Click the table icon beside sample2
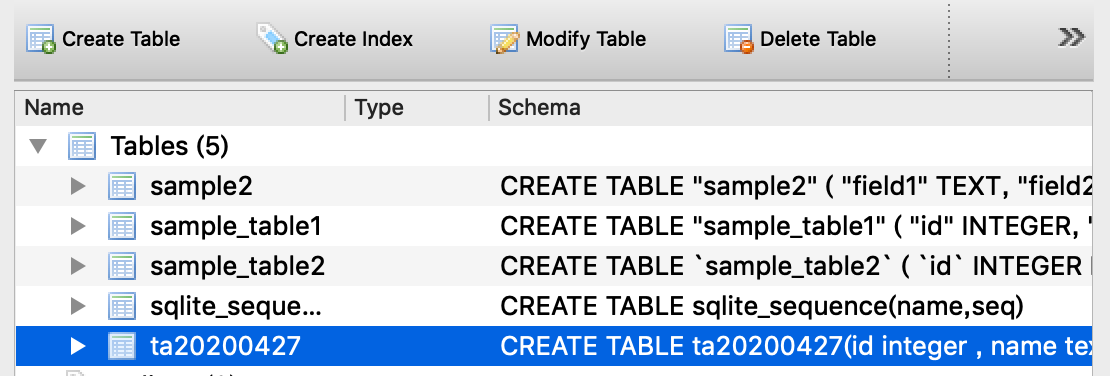 pos(122,187)
